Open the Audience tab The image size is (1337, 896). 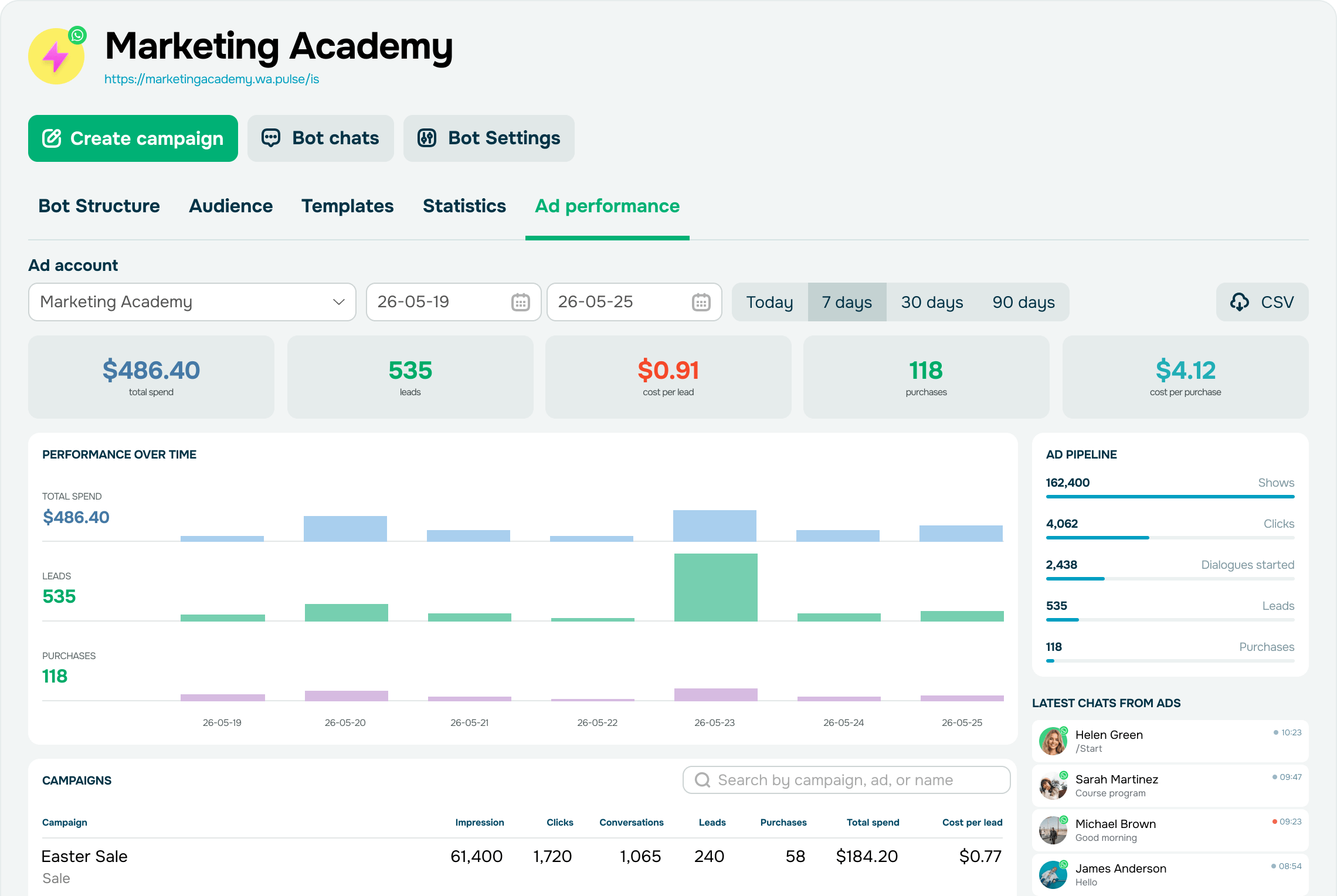click(231, 206)
